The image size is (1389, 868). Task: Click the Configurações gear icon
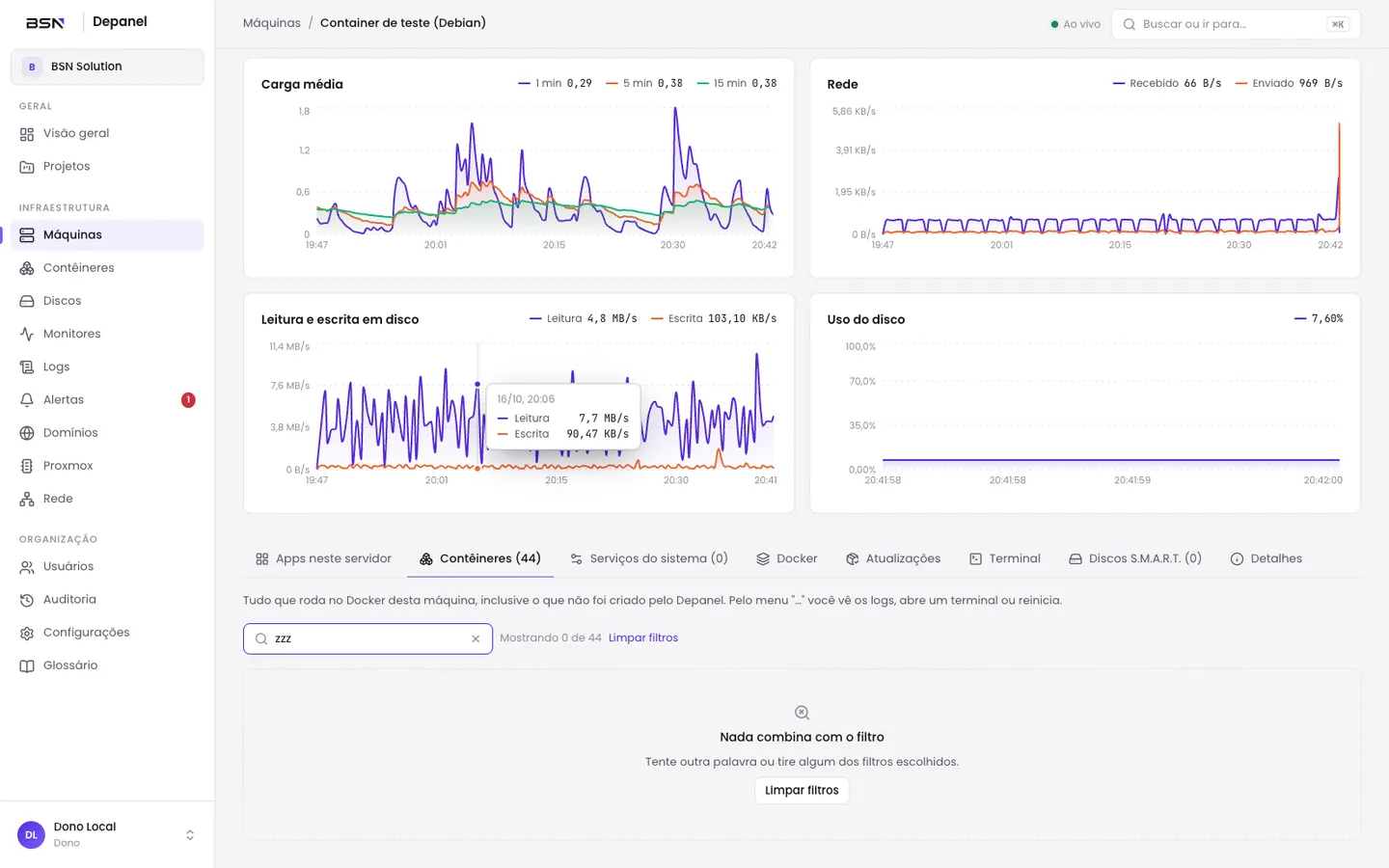27,633
